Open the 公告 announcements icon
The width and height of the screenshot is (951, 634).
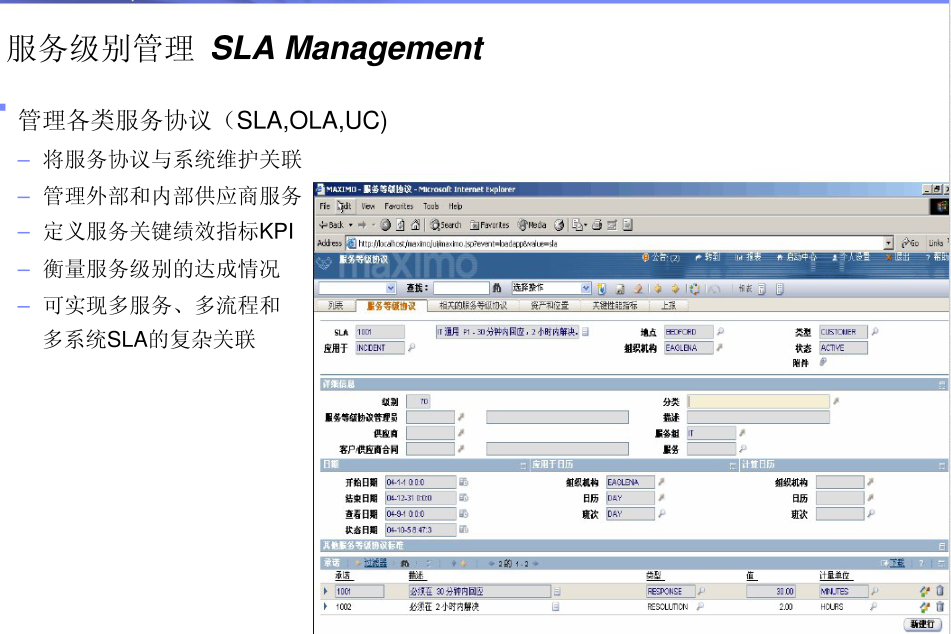(646, 258)
